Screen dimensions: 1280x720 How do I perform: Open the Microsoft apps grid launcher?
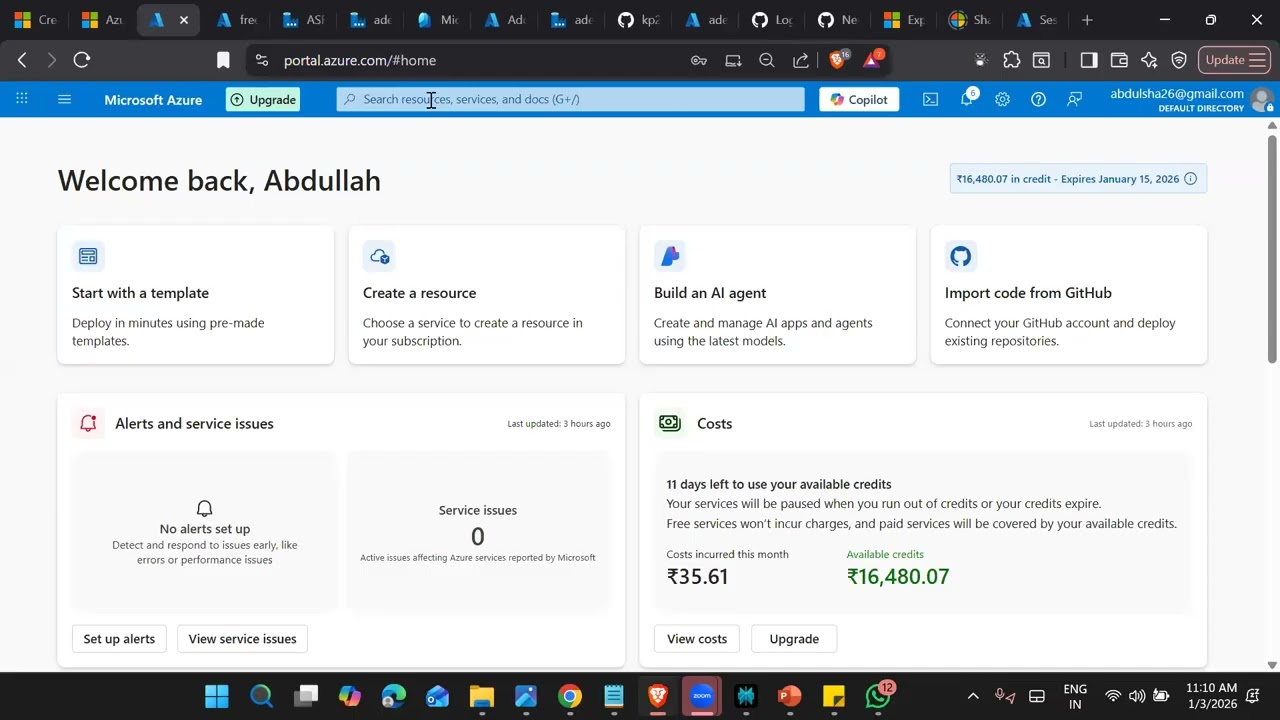click(x=22, y=99)
